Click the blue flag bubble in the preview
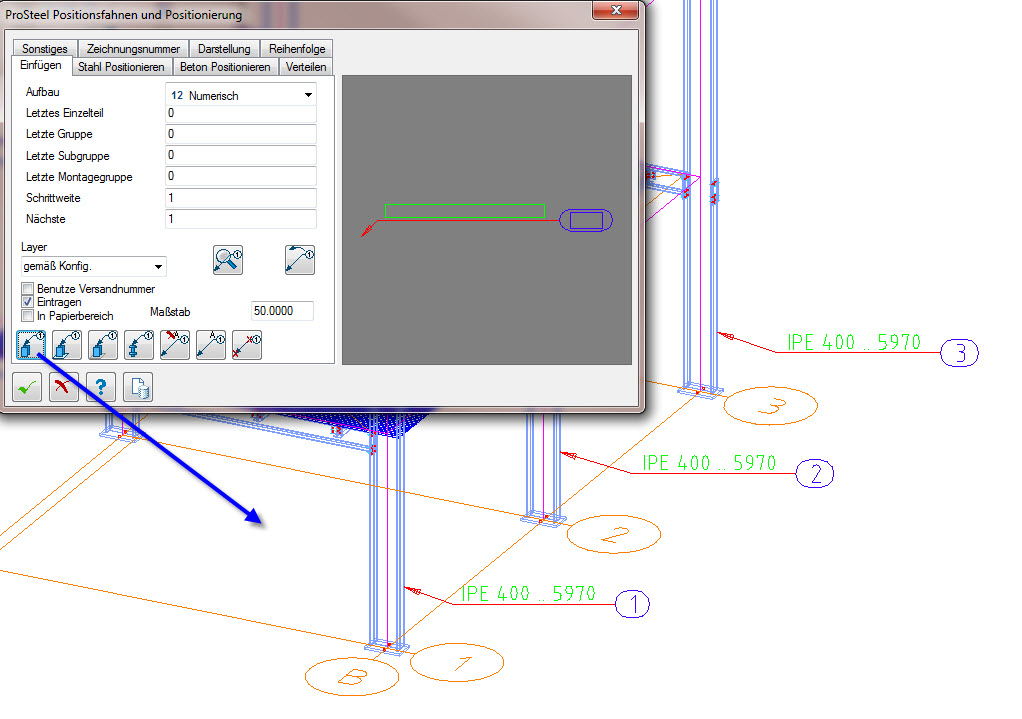Image resolution: width=1022 pixels, height=719 pixels. tap(586, 220)
